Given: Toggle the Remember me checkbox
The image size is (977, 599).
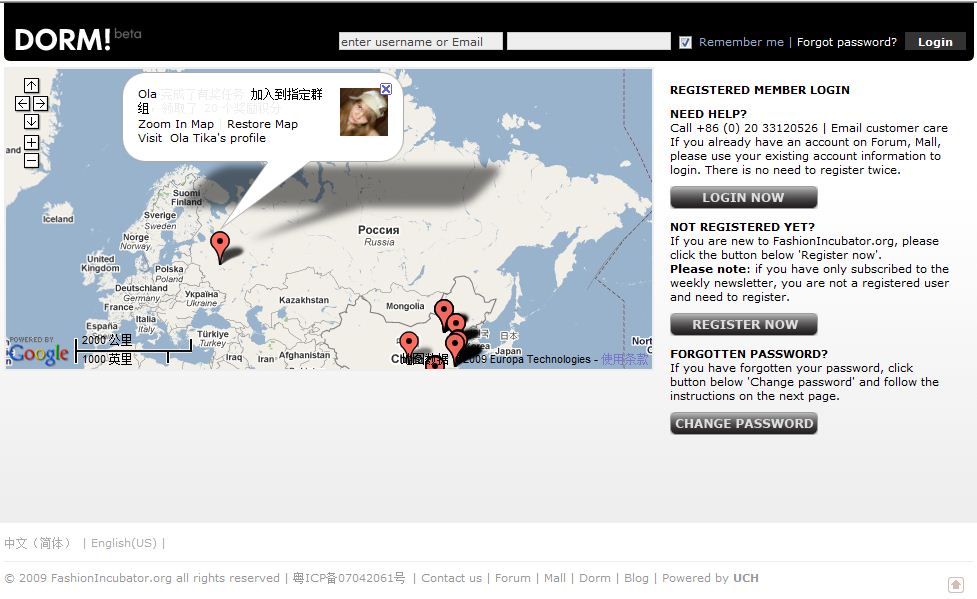Looking at the screenshot, I should [x=685, y=42].
